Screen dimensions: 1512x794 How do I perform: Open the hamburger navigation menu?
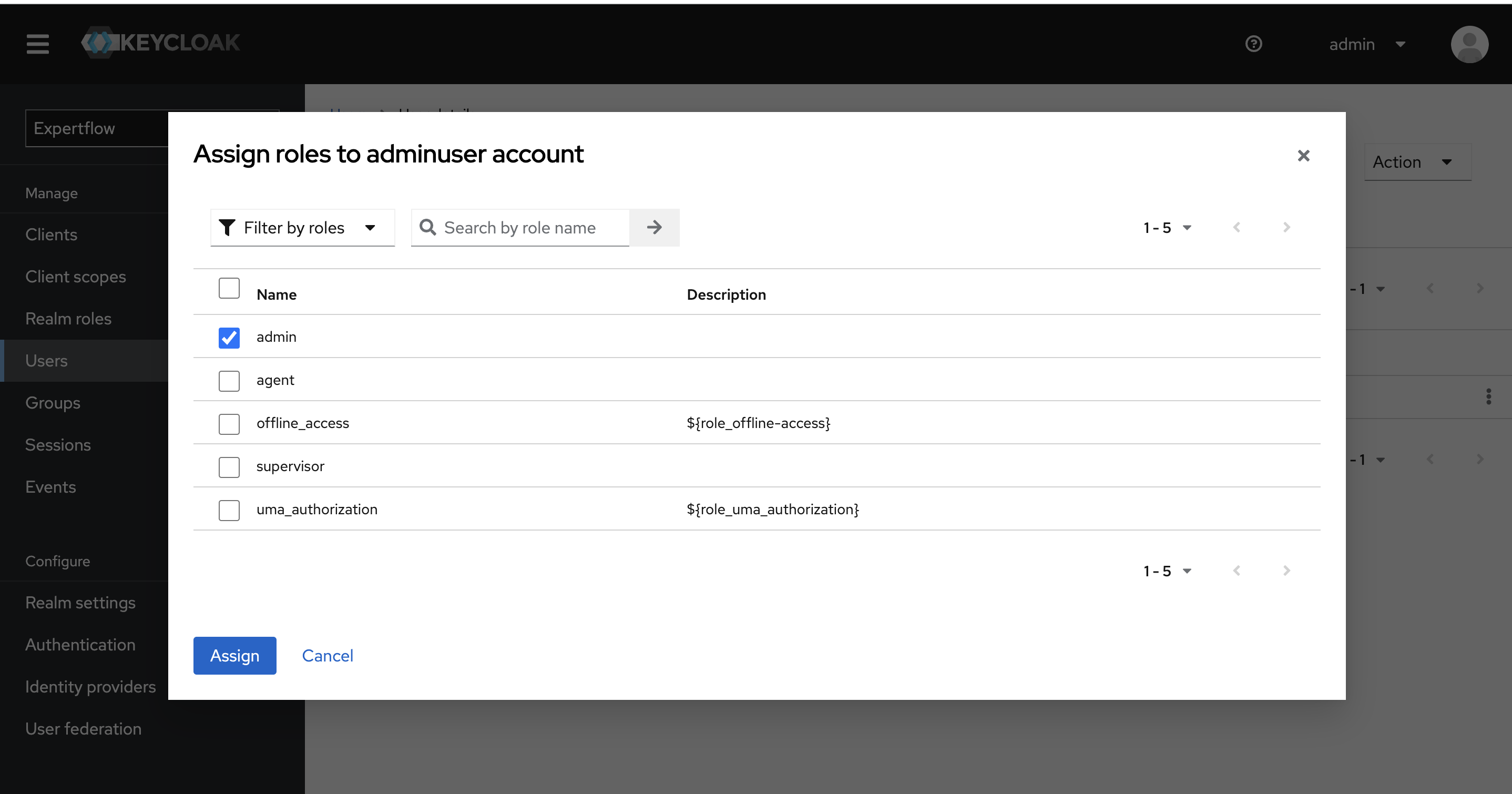[x=37, y=44]
